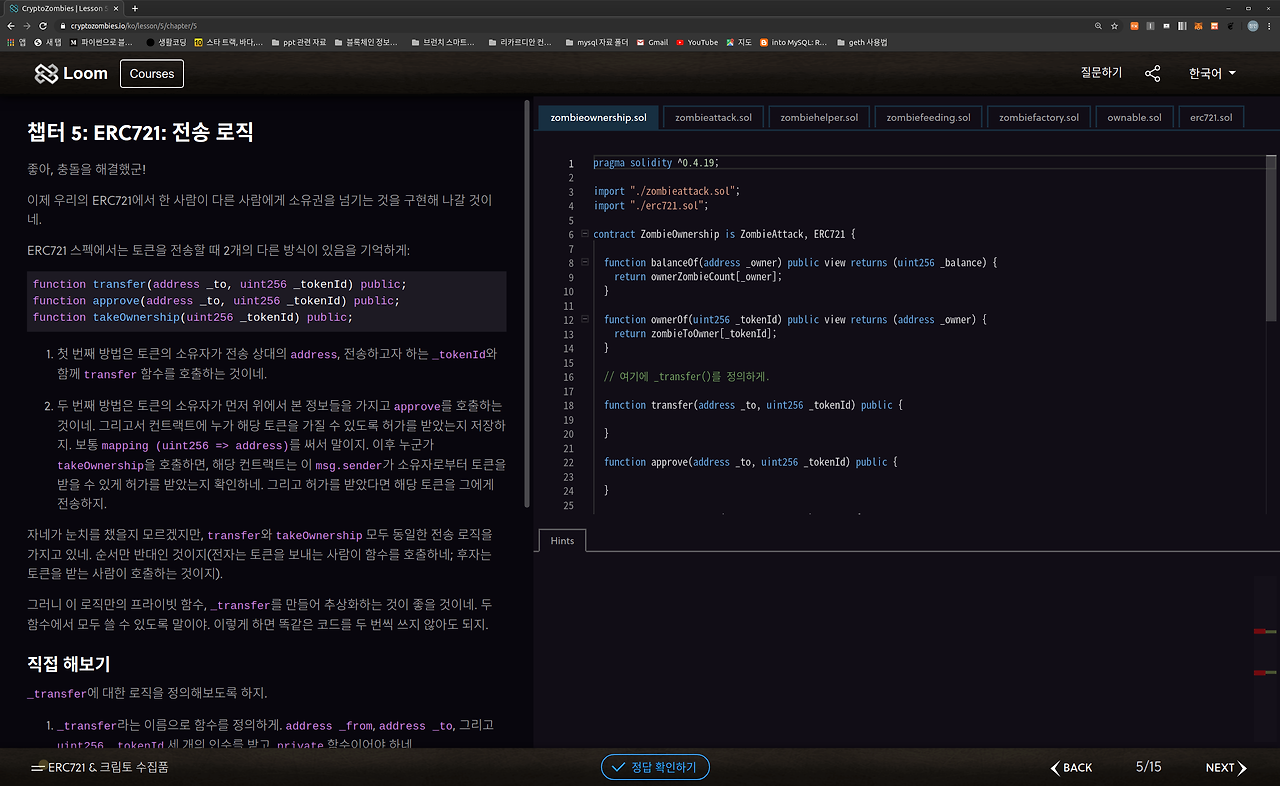1280x786 pixels.
Task: Switch to the ownable.sol tab
Action: (1134, 117)
